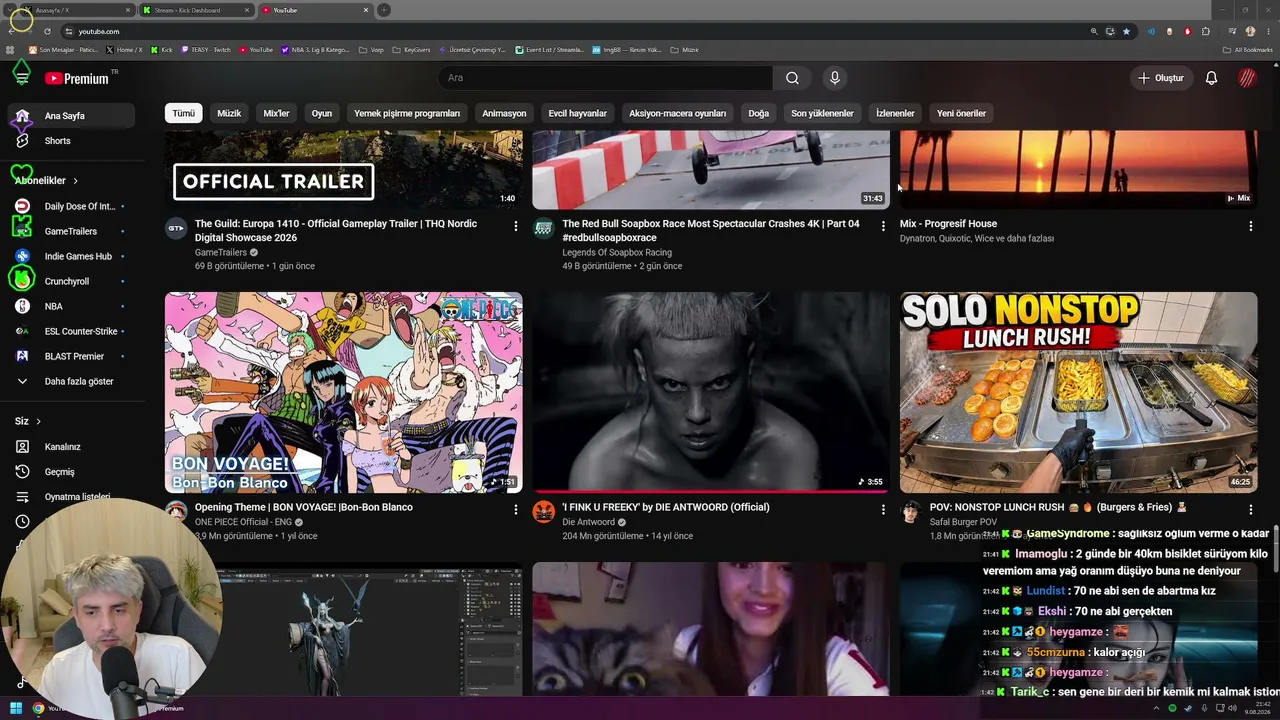Select the Evcil hayvanlar filter chip
The image size is (1280, 720).
point(578,113)
